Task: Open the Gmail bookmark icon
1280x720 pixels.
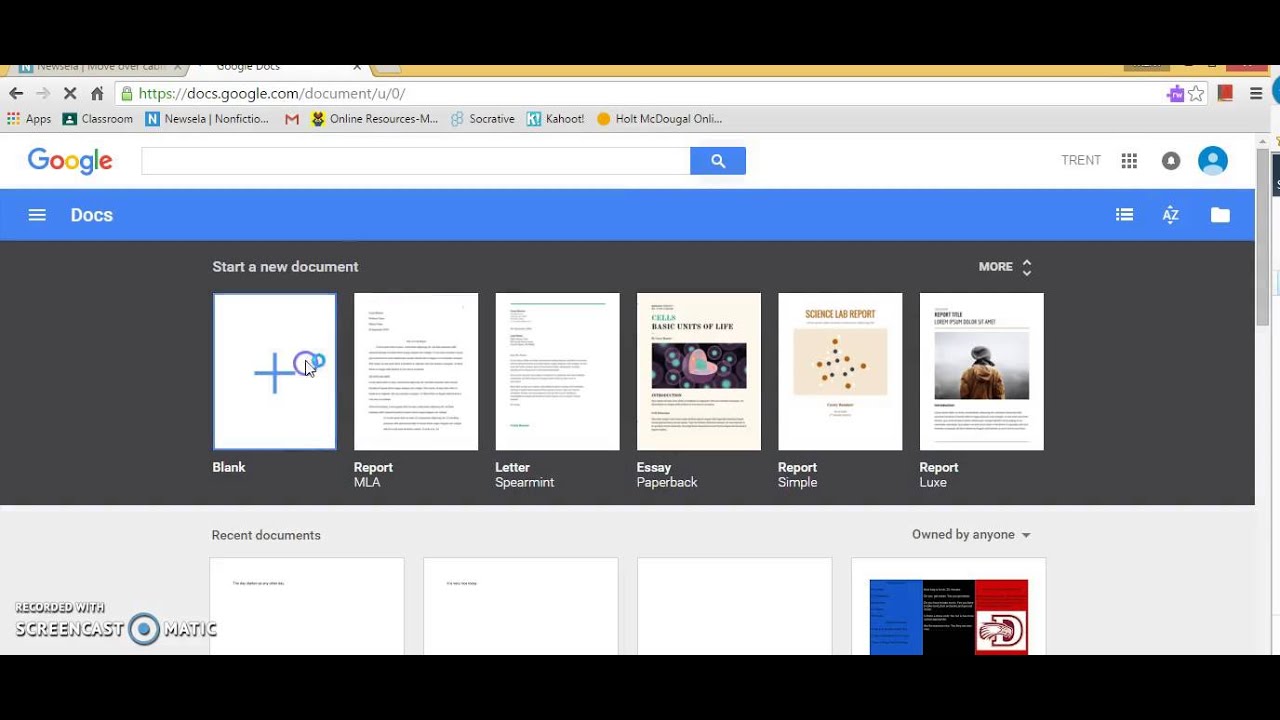Action: pos(292,118)
